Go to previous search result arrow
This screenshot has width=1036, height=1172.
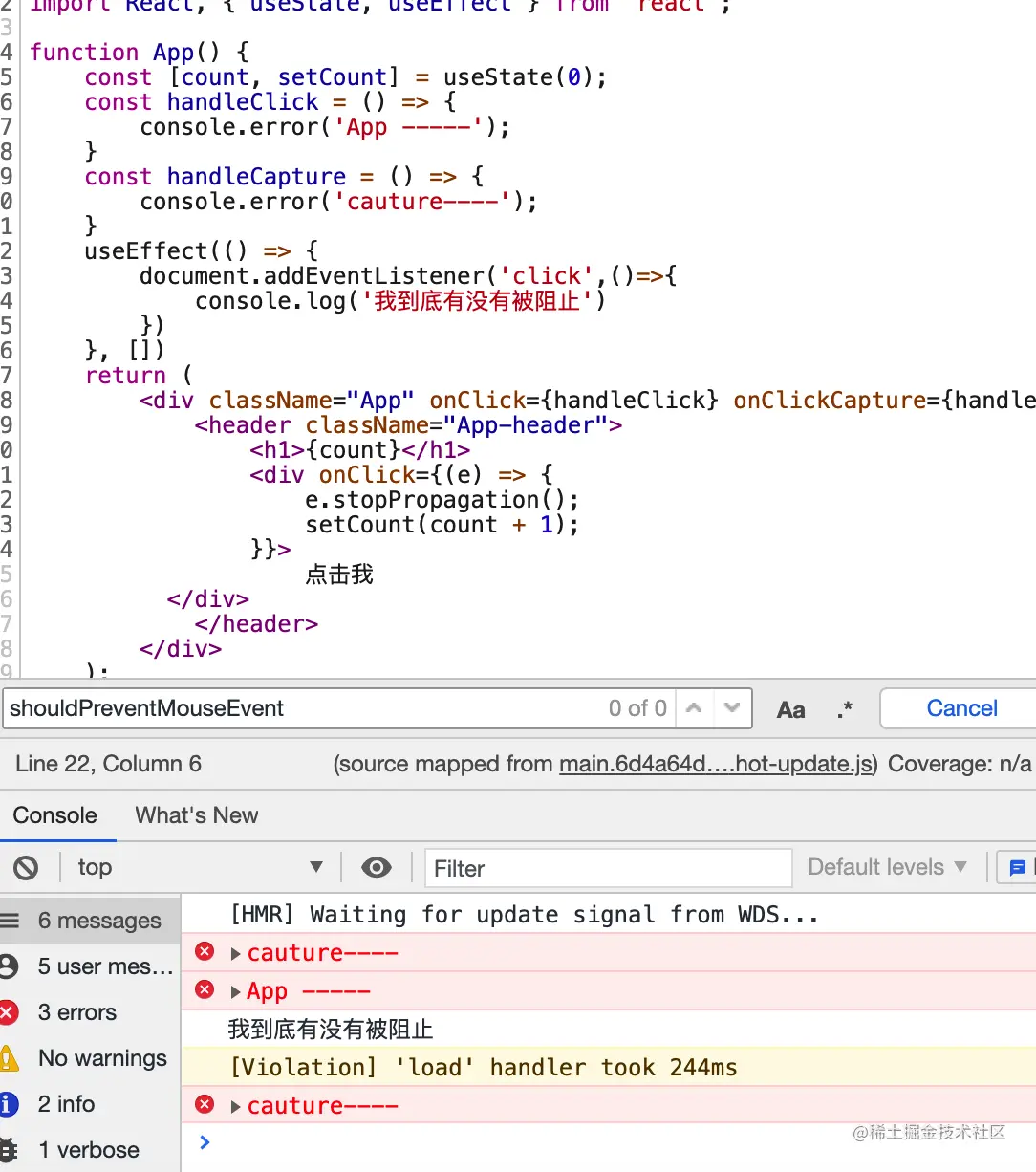[x=695, y=708]
